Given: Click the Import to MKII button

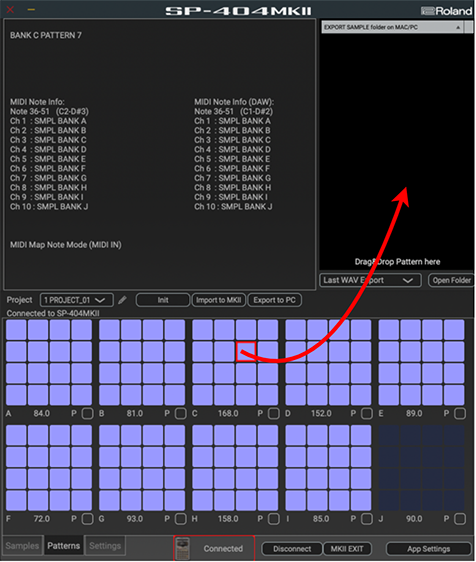Looking at the screenshot, I should coord(219,300).
